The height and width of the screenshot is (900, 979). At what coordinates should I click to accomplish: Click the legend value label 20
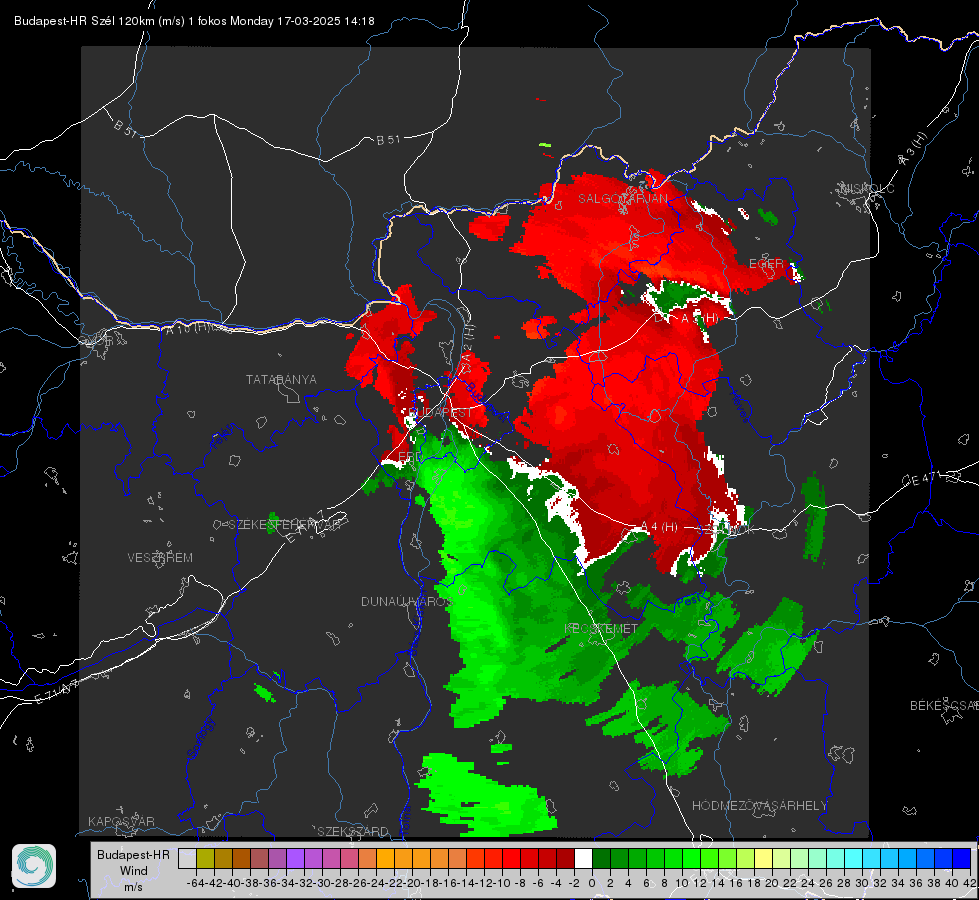click(x=772, y=883)
